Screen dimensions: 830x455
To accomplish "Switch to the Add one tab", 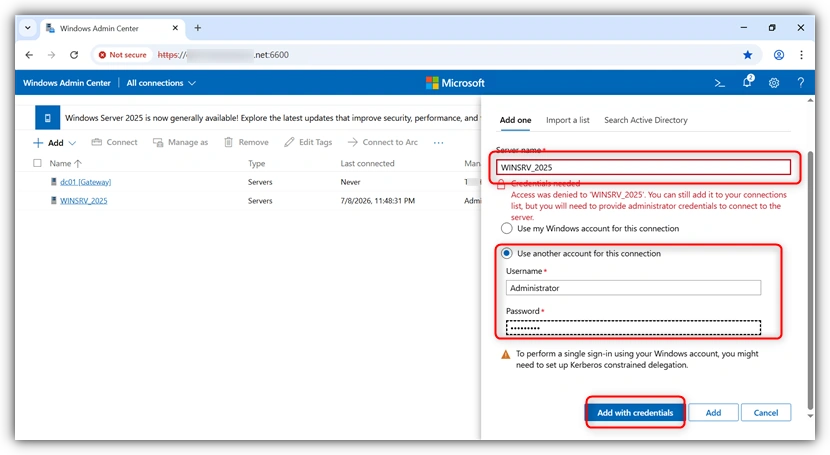I will click(515, 120).
